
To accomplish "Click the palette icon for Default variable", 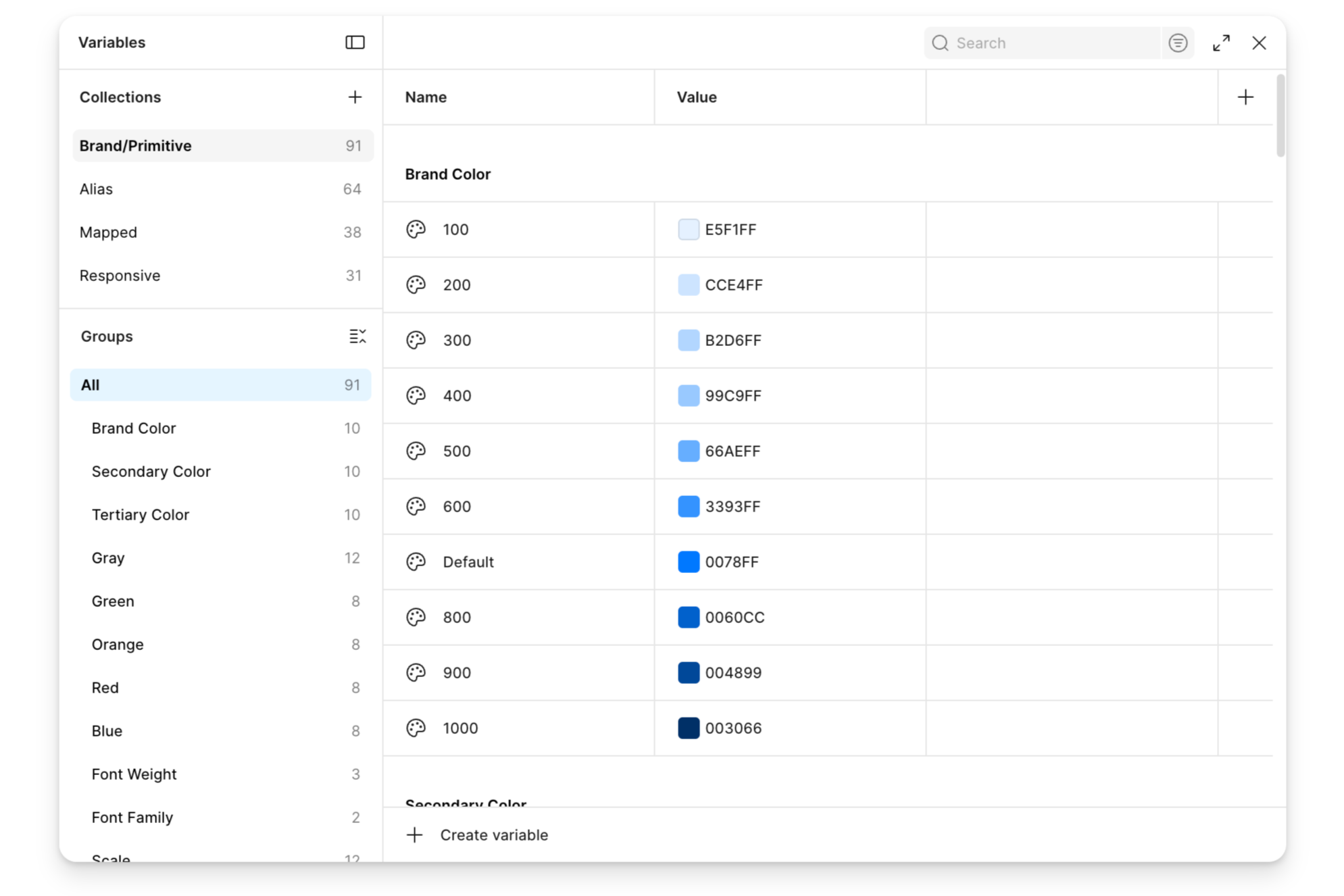I will pos(416,562).
